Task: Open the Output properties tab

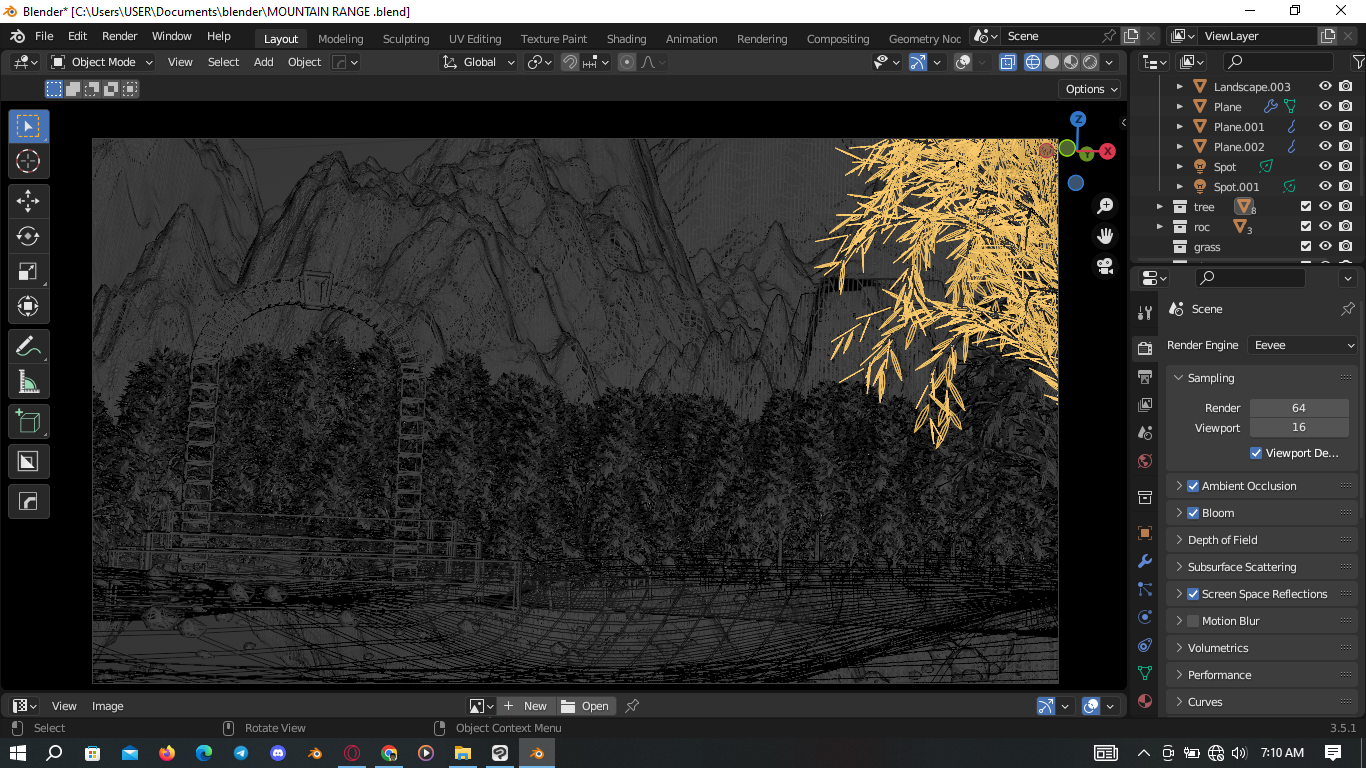Action: pyautogui.click(x=1145, y=377)
